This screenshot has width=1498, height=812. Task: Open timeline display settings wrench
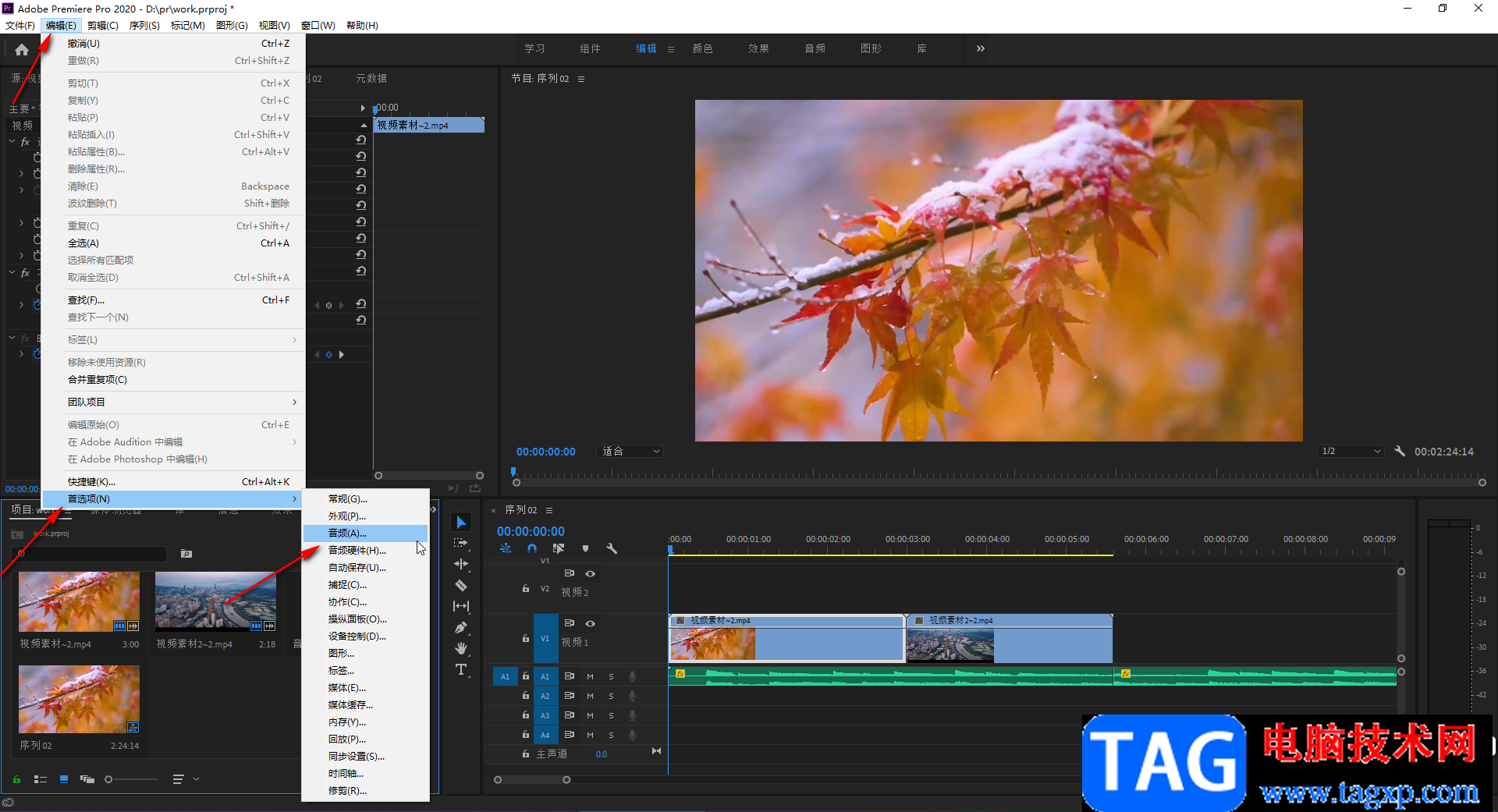(x=612, y=548)
